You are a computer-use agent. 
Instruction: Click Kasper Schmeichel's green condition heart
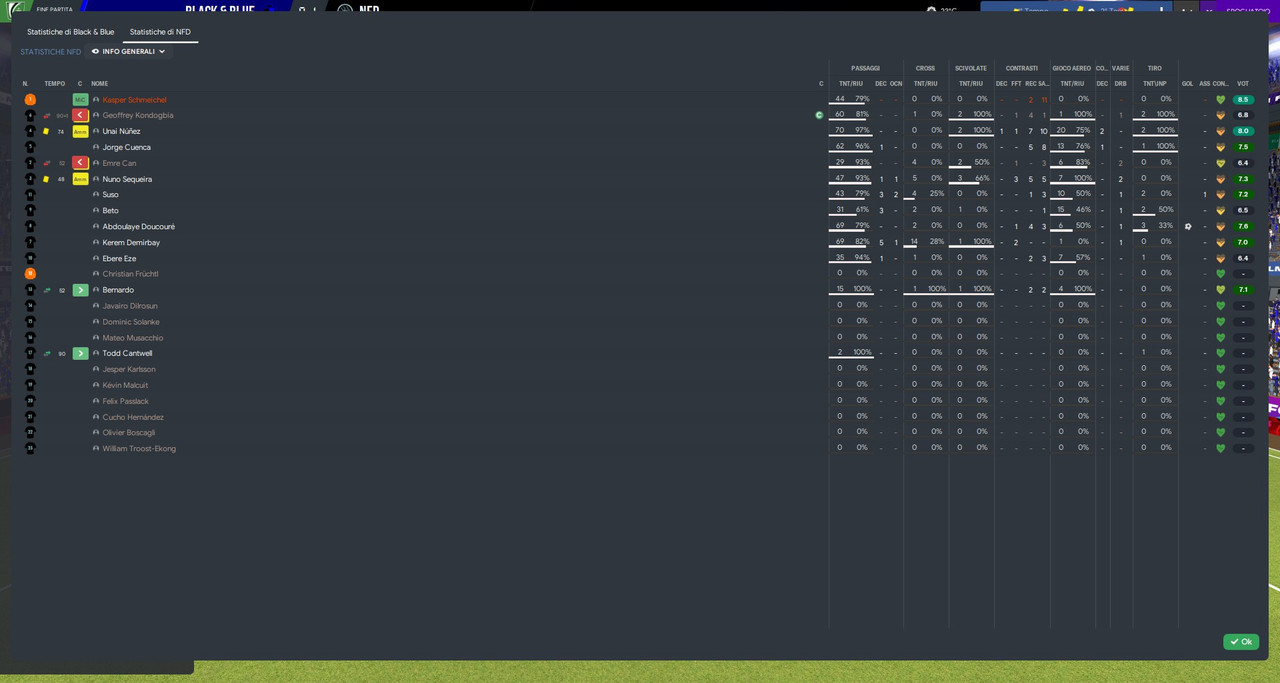coord(1220,100)
